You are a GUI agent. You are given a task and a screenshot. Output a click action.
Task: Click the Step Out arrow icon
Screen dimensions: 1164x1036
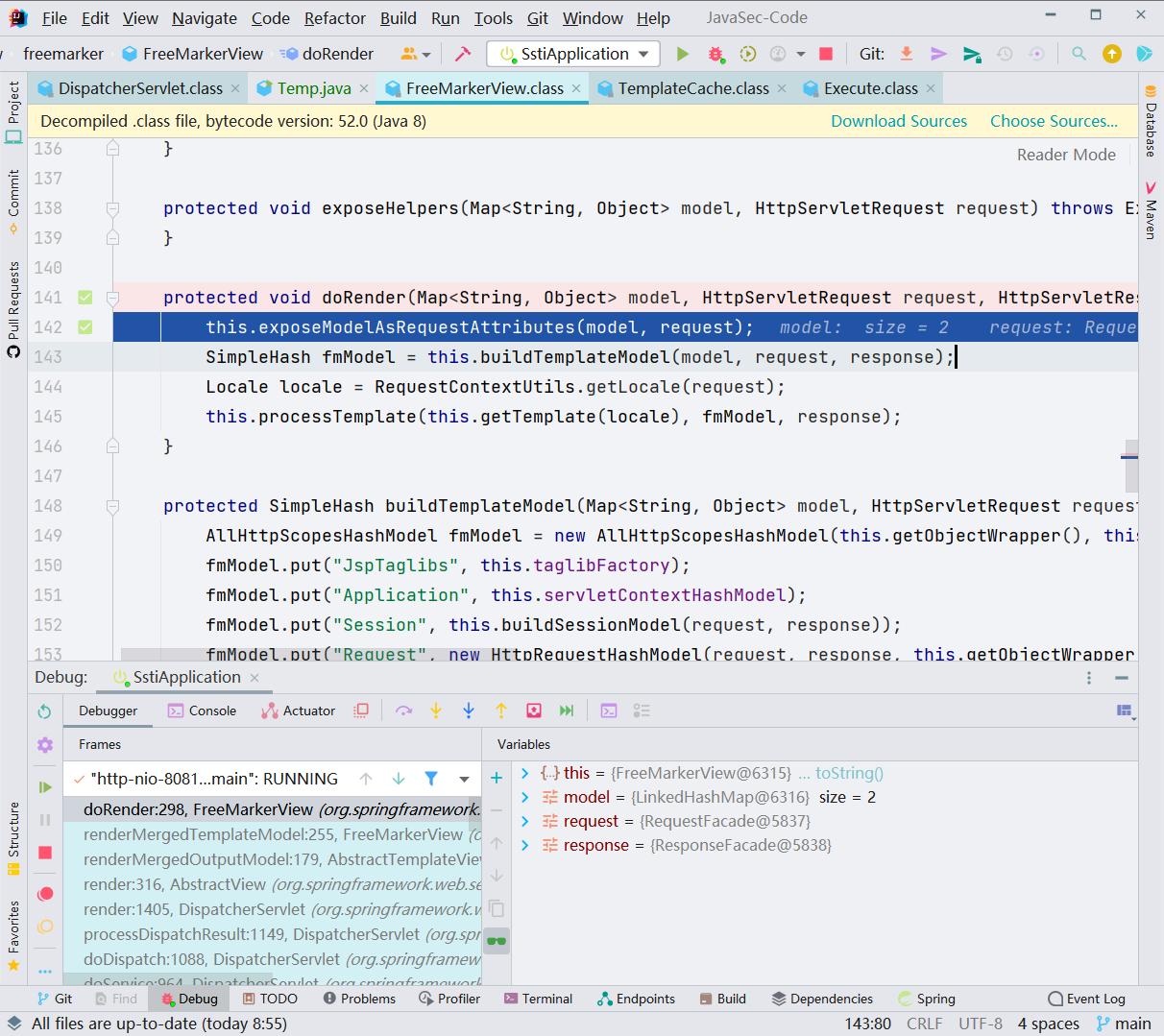(500, 711)
